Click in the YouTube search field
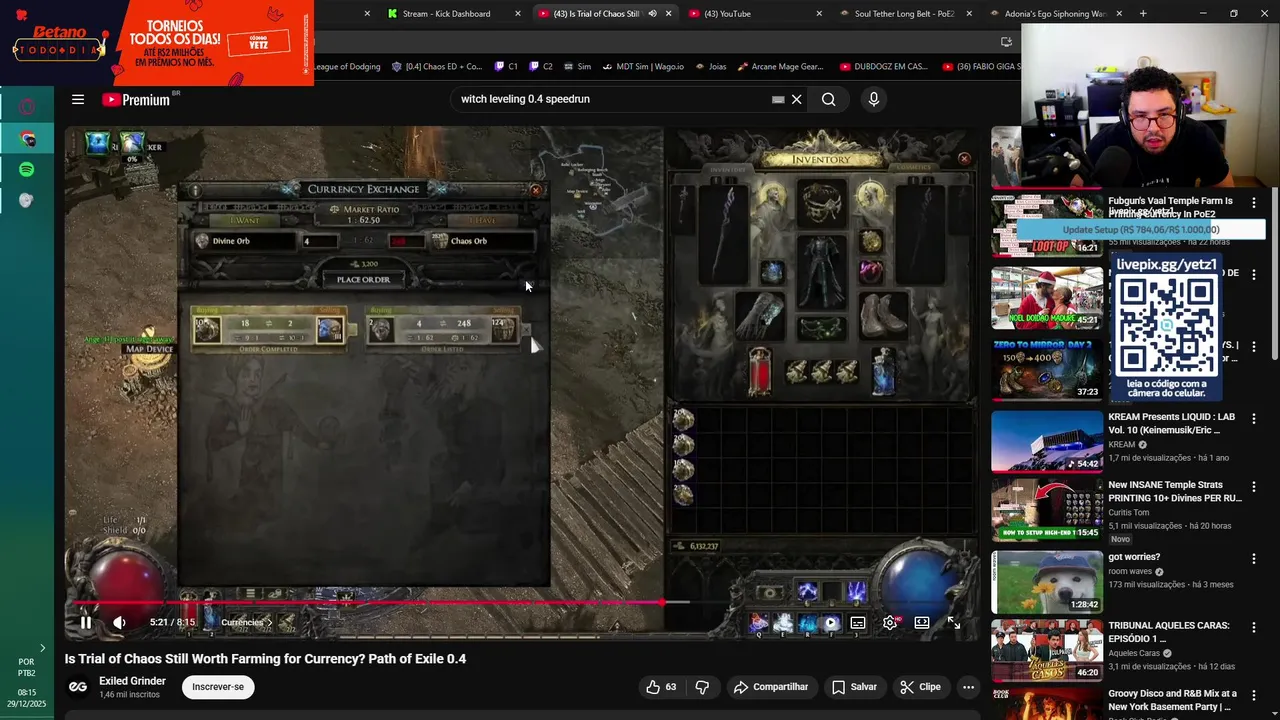The image size is (1280, 720). [610, 99]
